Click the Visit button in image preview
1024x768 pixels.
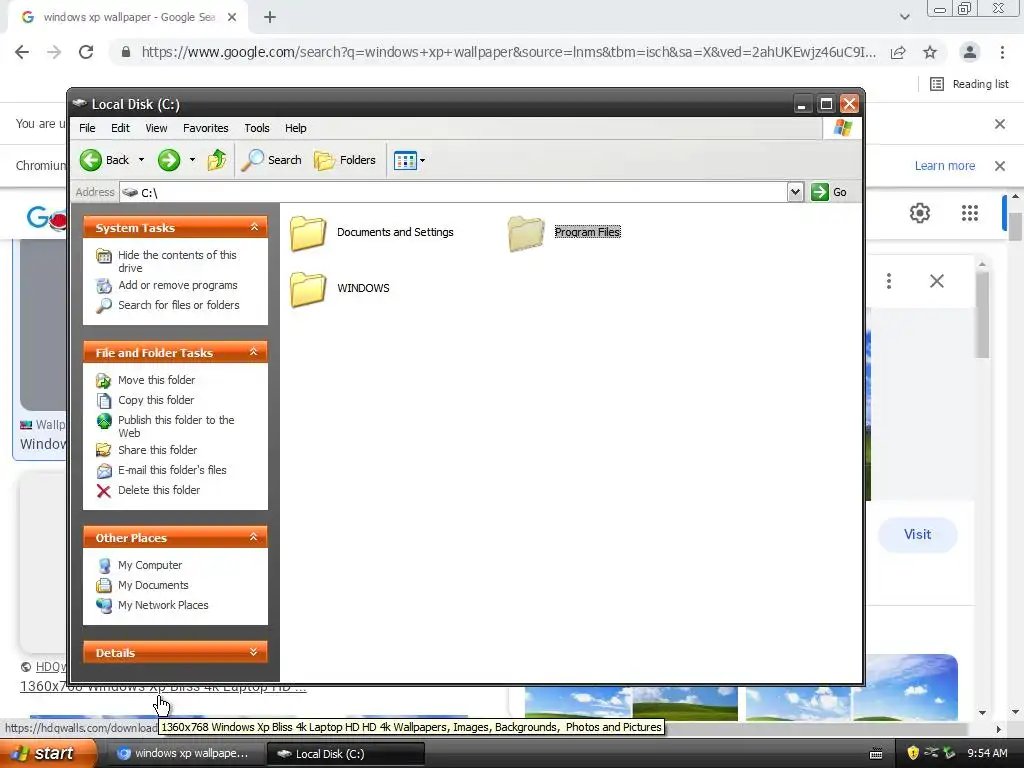click(918, 534)
